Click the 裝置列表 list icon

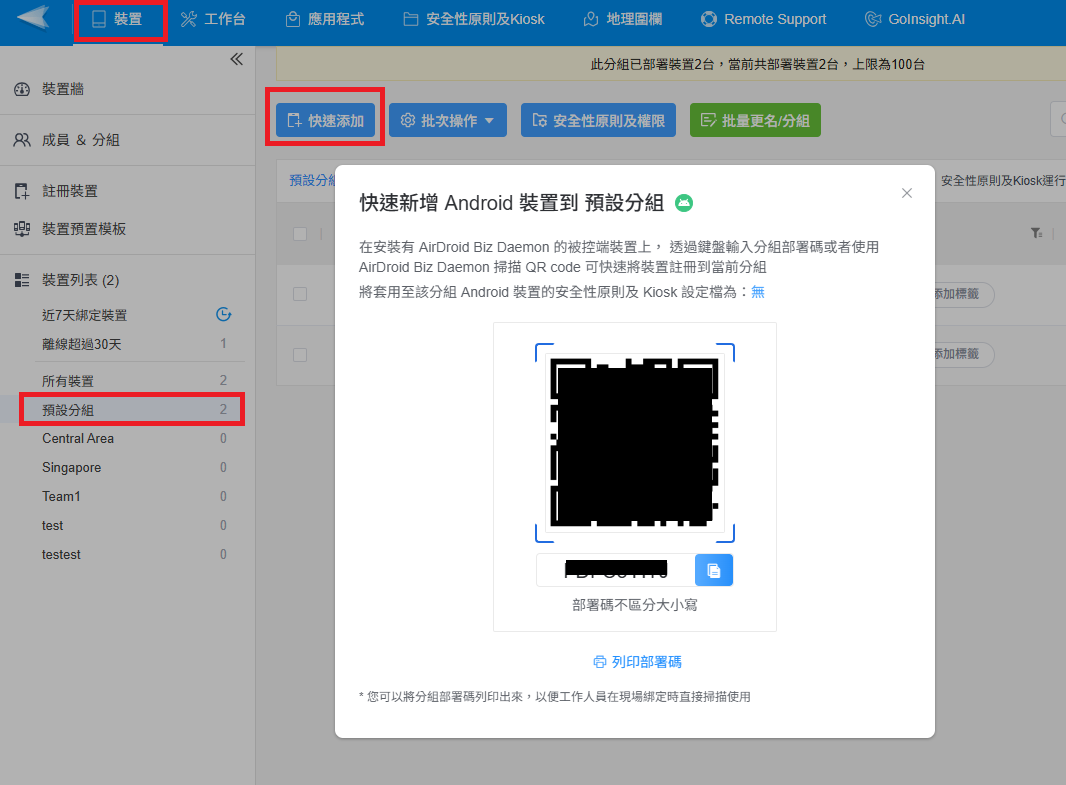point(22,280)
